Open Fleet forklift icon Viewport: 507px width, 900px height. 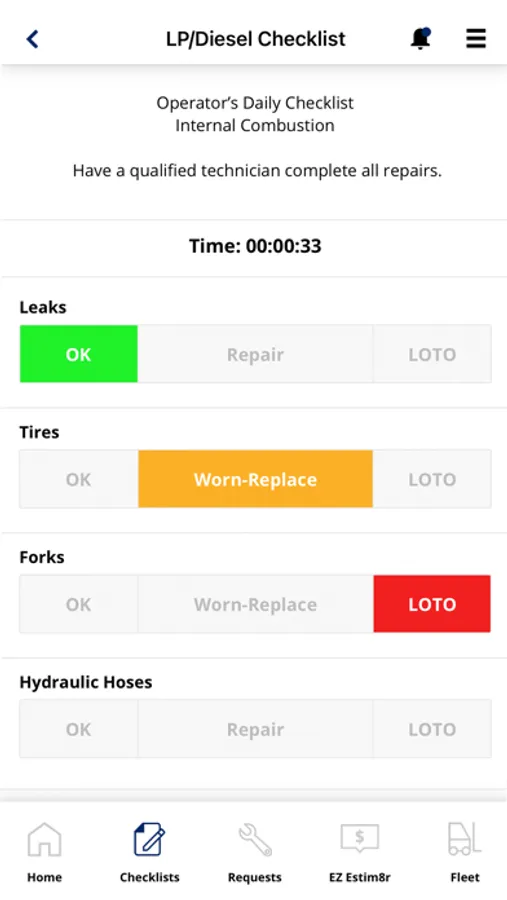(x=465, y=840)
